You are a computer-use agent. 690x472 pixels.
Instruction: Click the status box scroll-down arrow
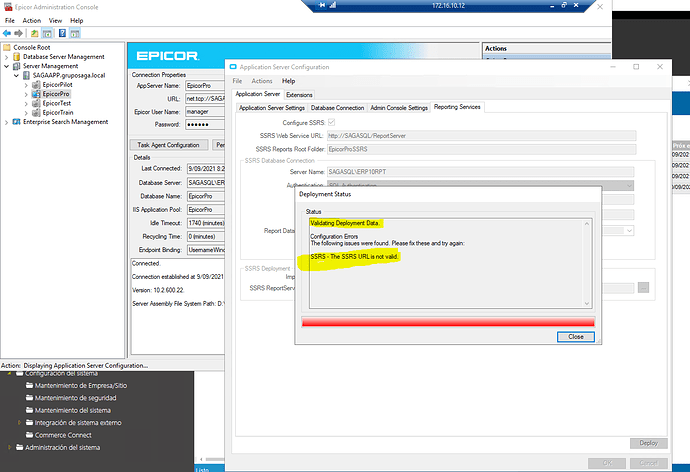click(587, 303)
